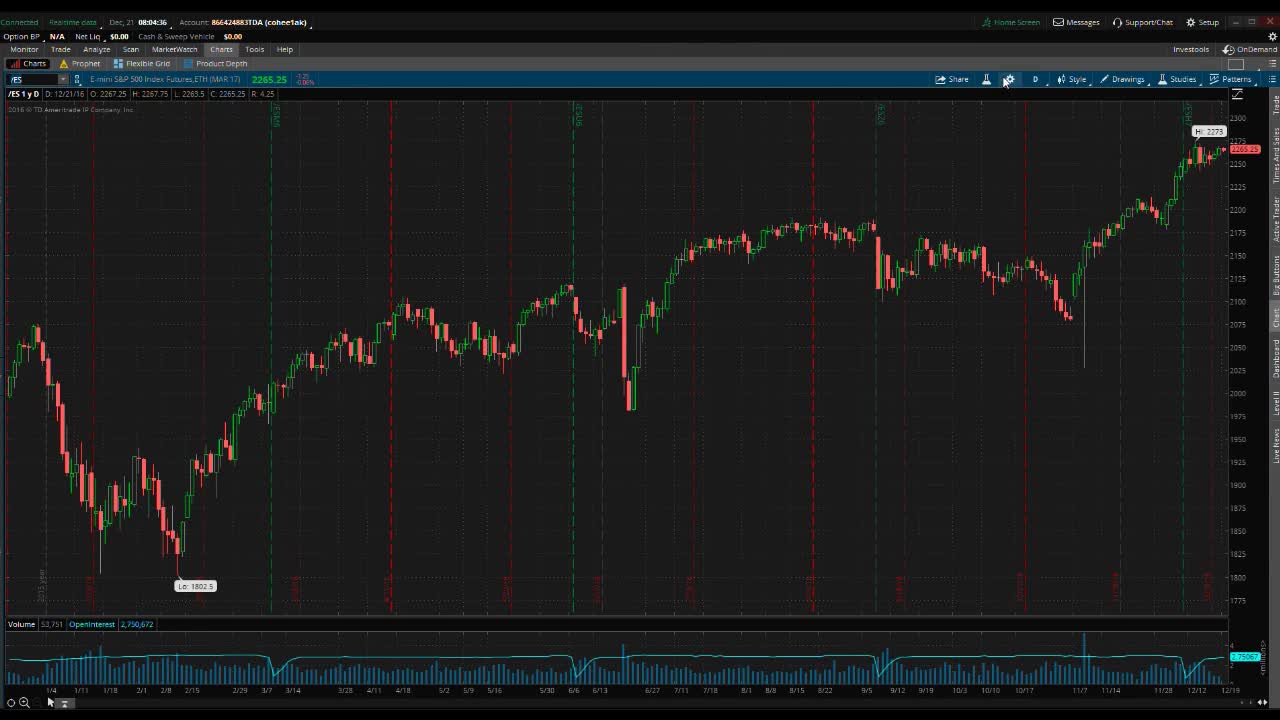The width and height of the screenshot is (1280, 720).
Task: Click the Volume study label
Action: pyautogui.click(x=21, y=624)
